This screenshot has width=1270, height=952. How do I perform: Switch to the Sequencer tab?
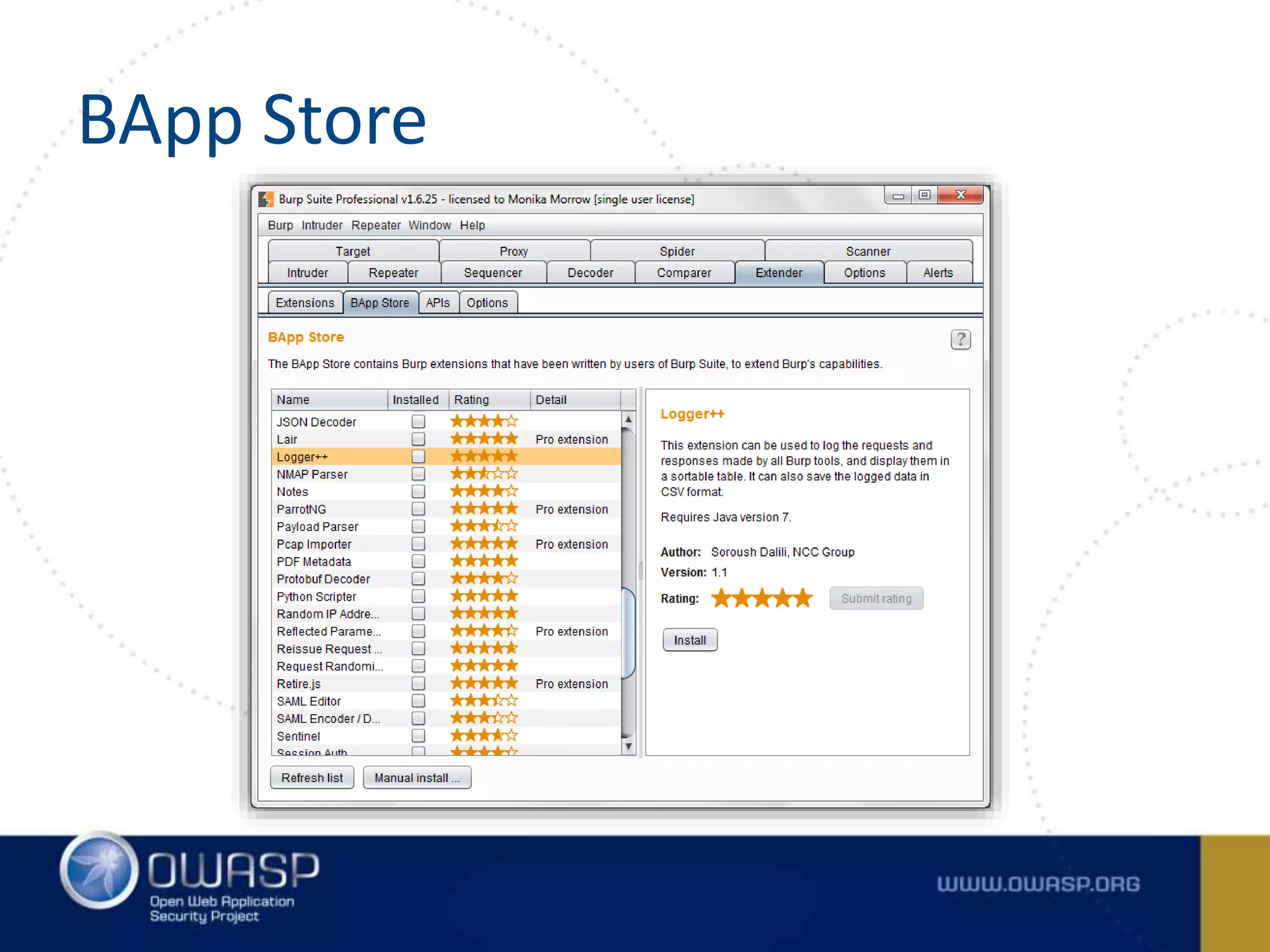tap(493, 273)
